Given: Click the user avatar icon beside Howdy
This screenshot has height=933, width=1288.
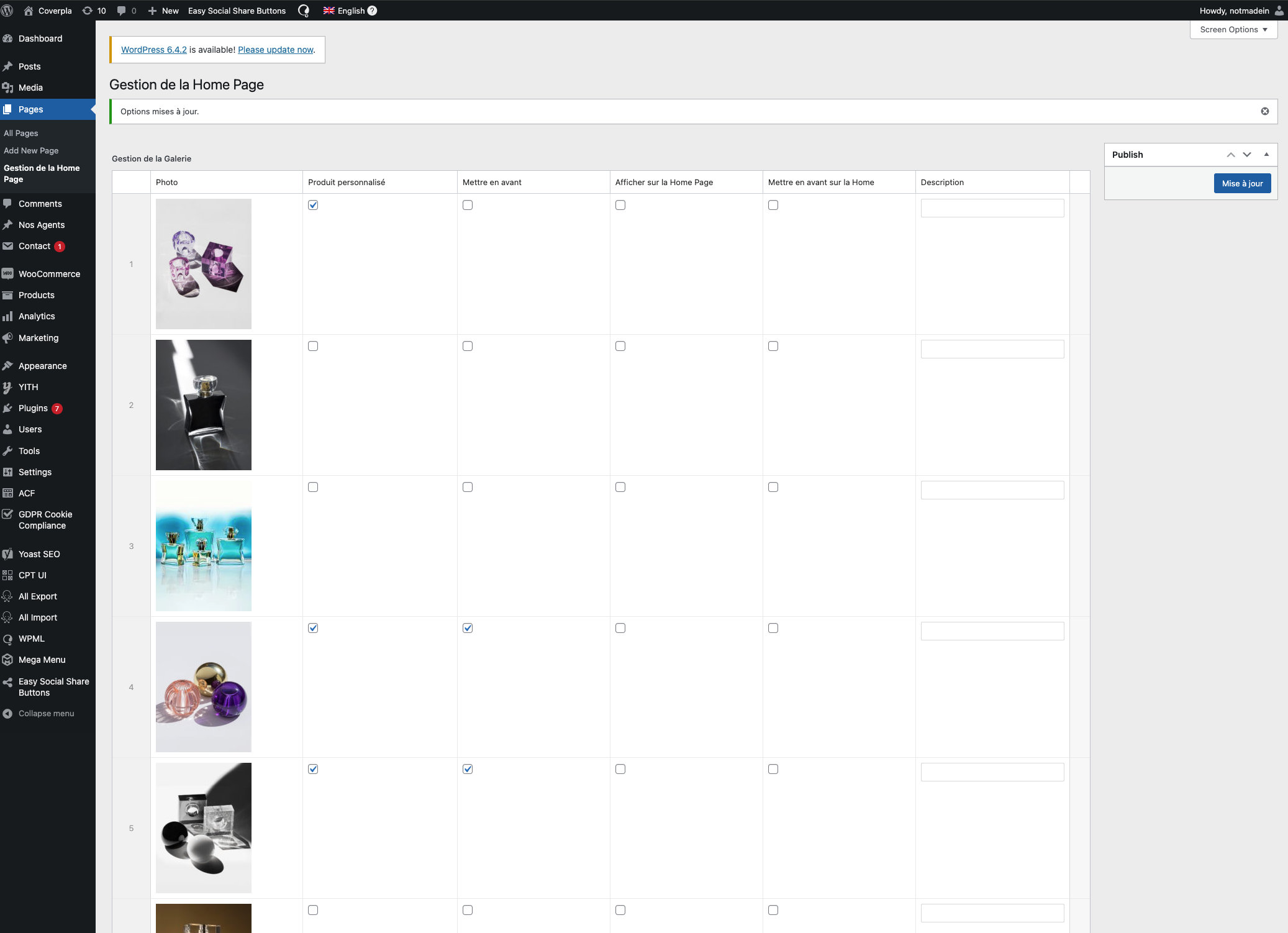Looking at the screenshot, I should tap(1279, 11).
